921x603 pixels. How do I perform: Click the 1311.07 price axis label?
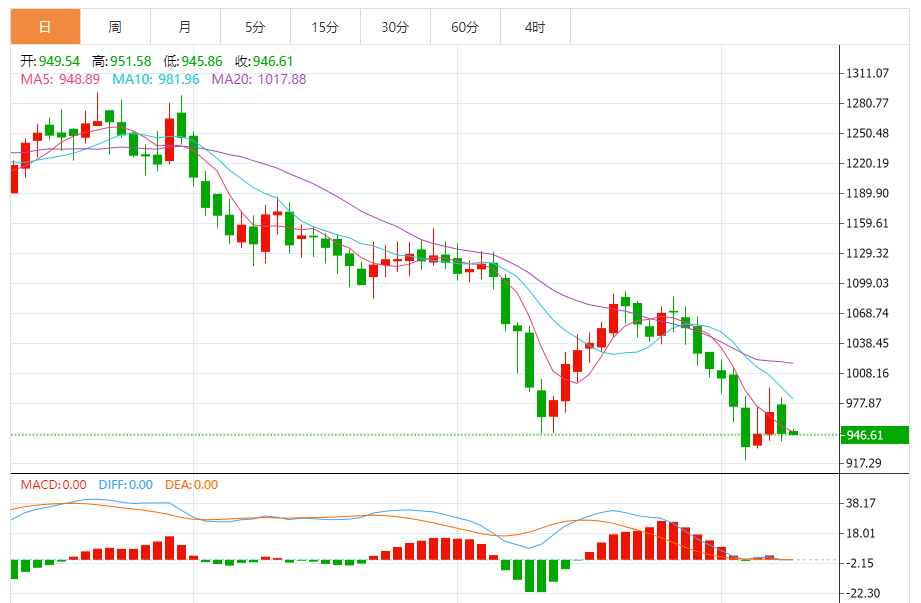867,73
